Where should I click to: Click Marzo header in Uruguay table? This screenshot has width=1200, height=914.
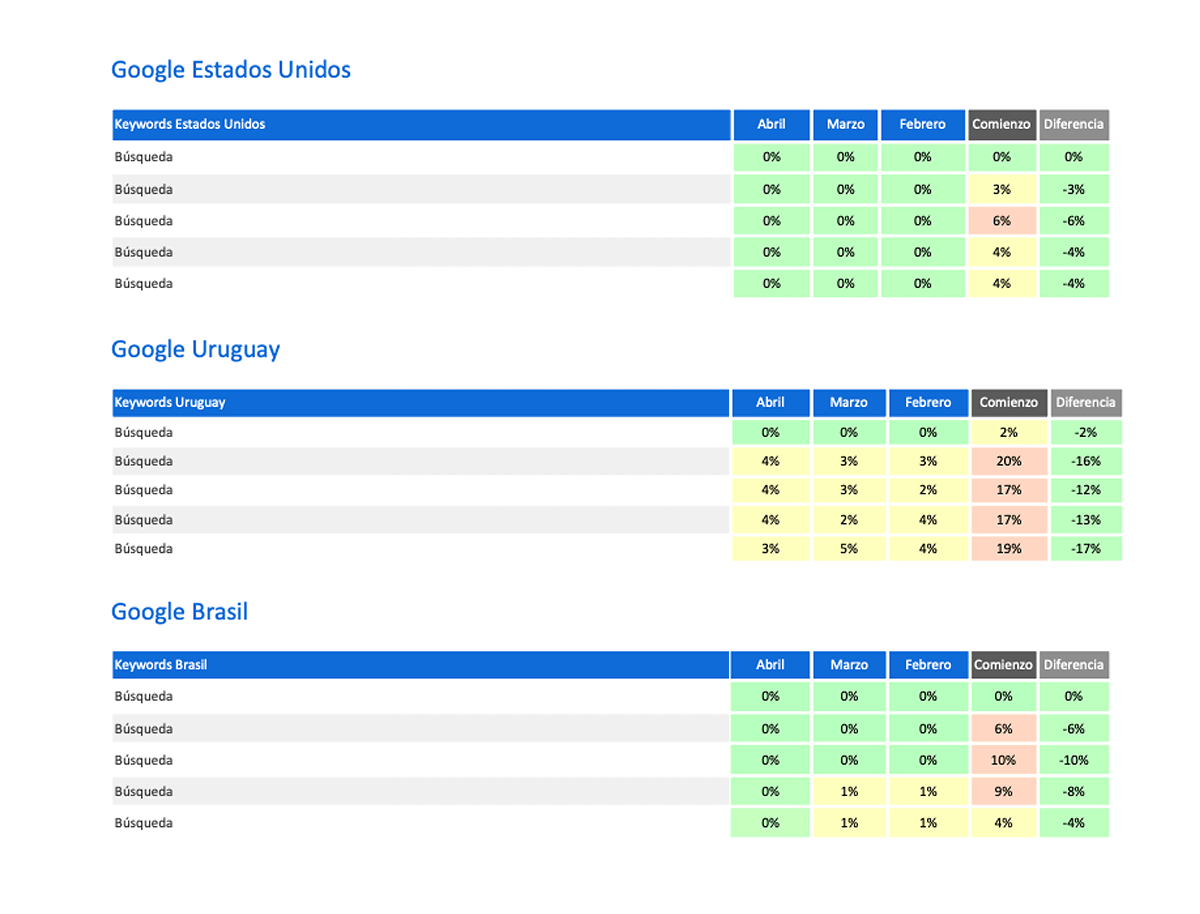click(x=848, y=403)
